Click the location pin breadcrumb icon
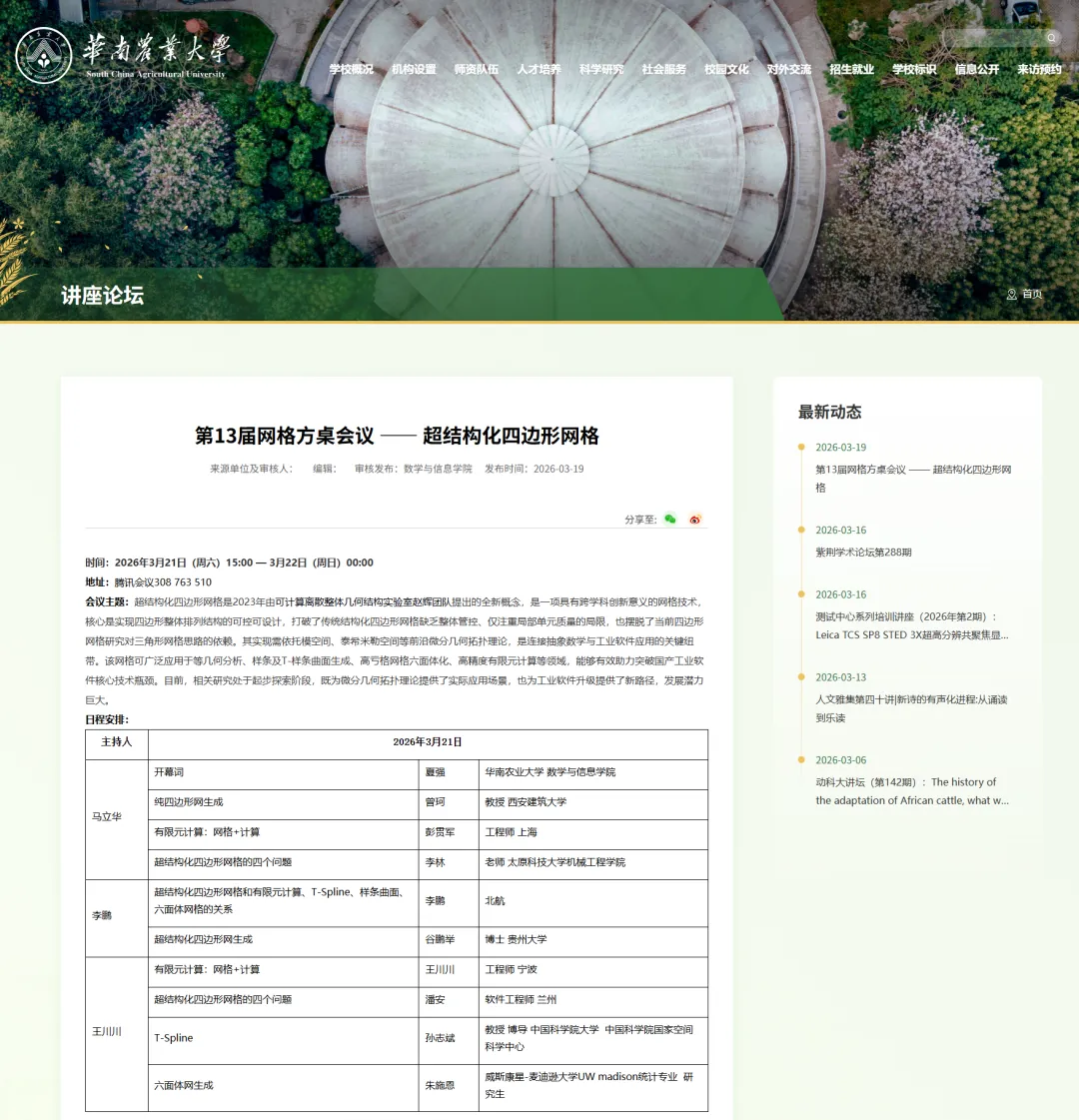The image size is (1079, 1120). coord(1012,295)
